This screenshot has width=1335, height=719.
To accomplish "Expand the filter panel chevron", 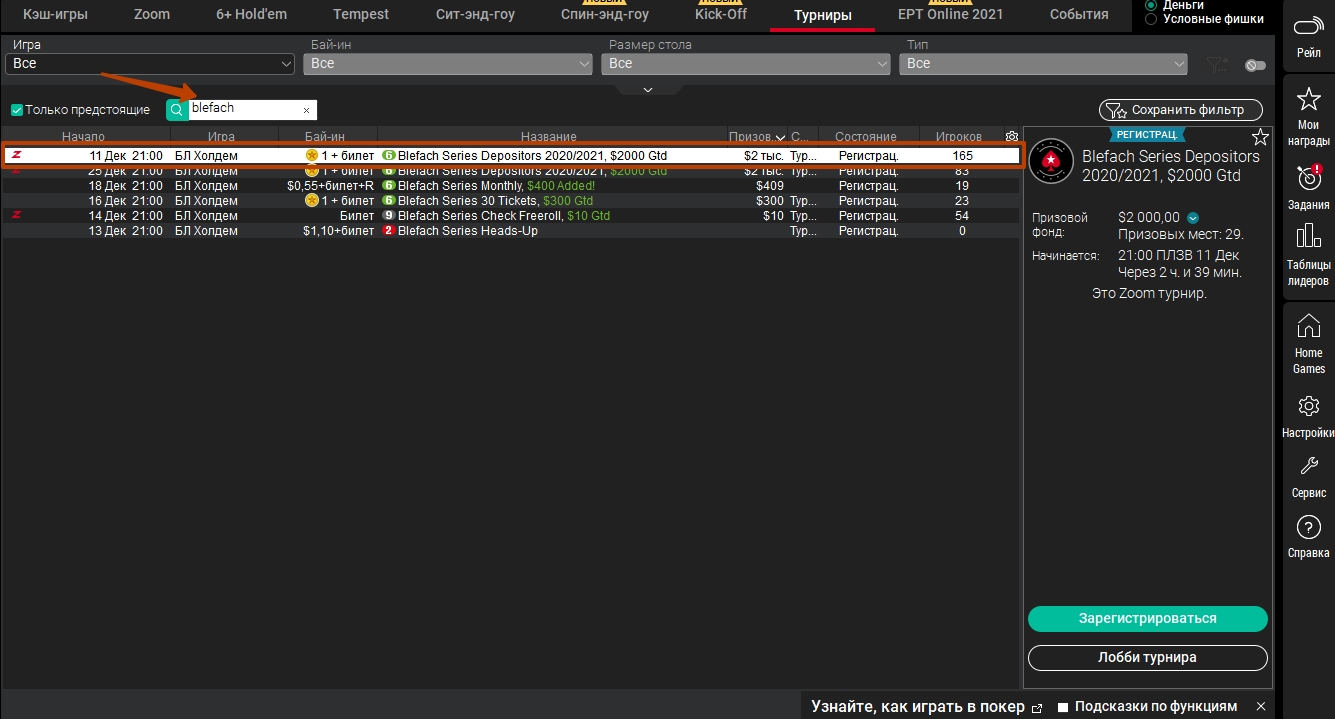I will (647, 89).
